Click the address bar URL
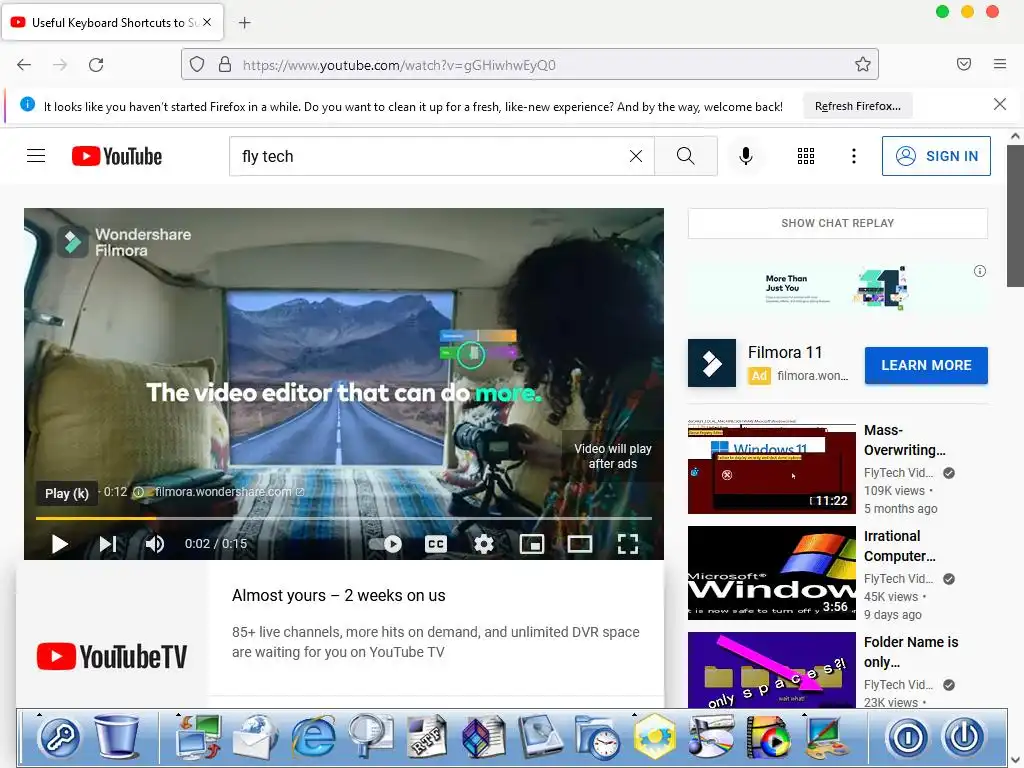1024x768 pixels. (399, 65)
